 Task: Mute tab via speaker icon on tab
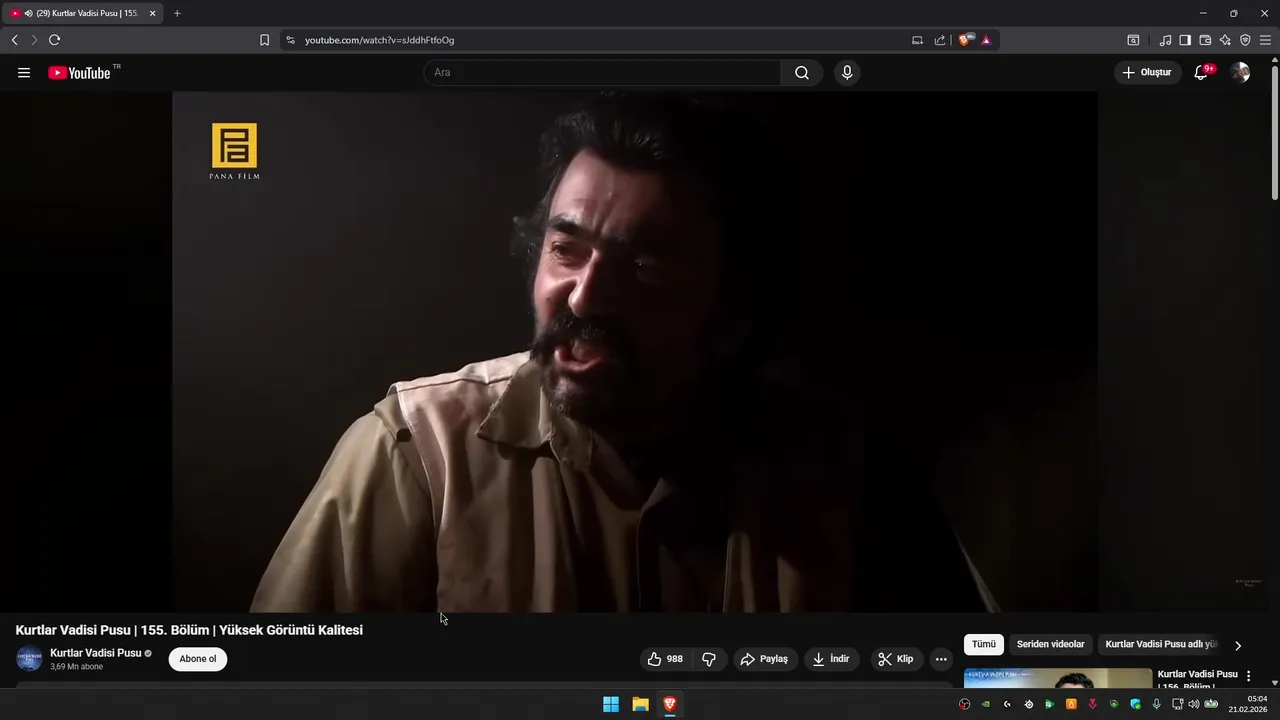pos(28,13)
